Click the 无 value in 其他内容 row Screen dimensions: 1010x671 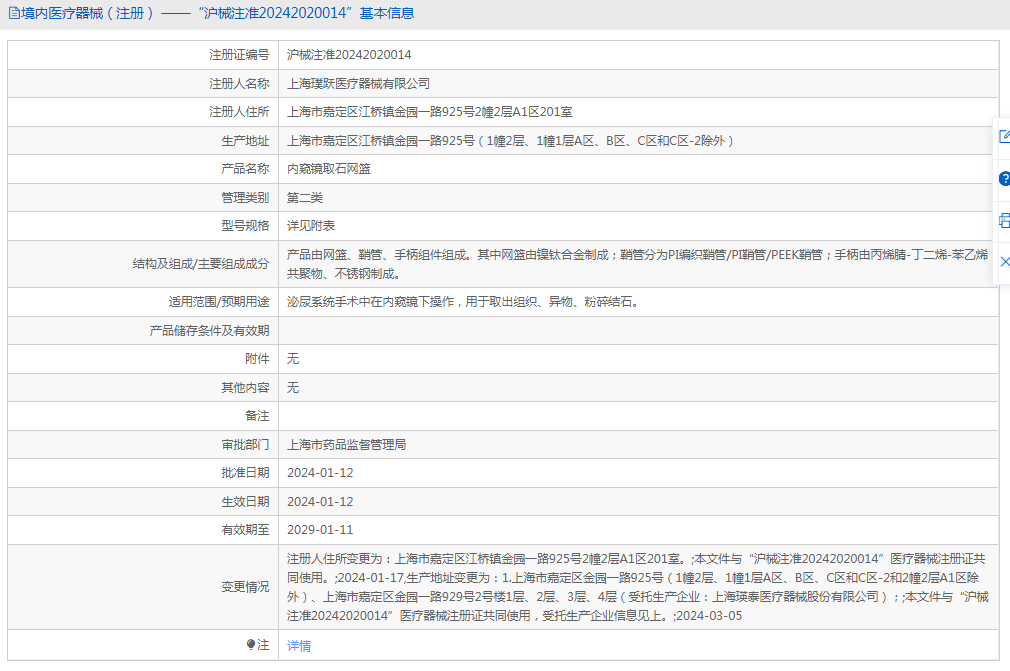293,388
